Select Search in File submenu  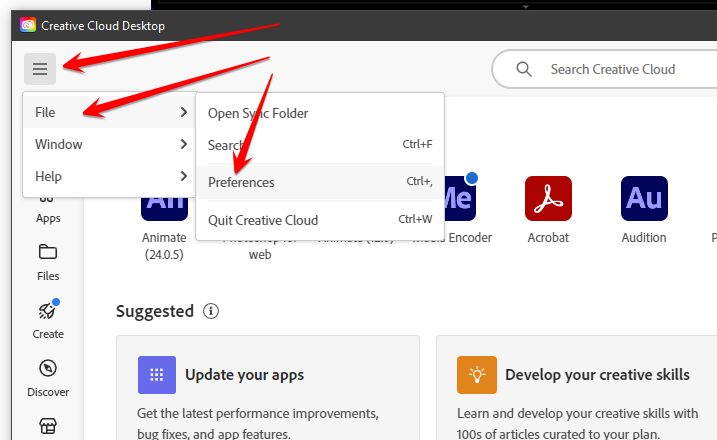[x=320, y=145]
